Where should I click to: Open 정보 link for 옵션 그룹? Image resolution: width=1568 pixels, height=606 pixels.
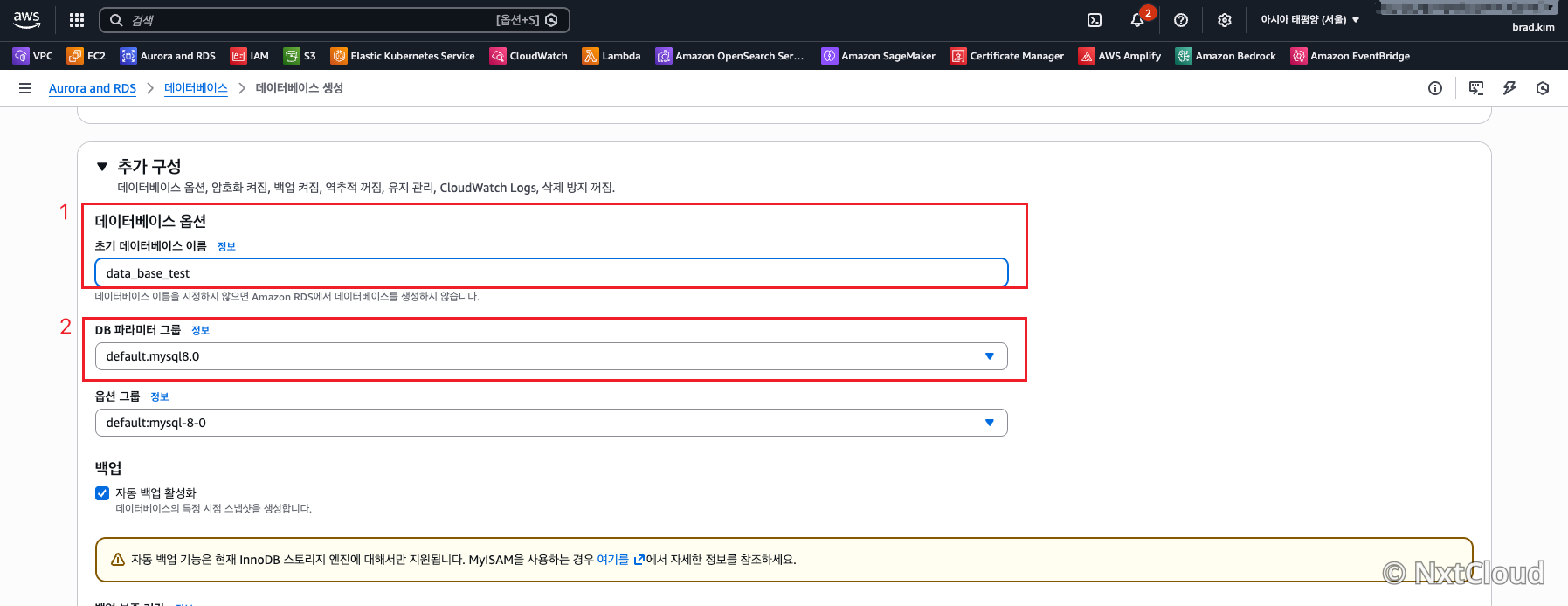click(x=159, y=396)
